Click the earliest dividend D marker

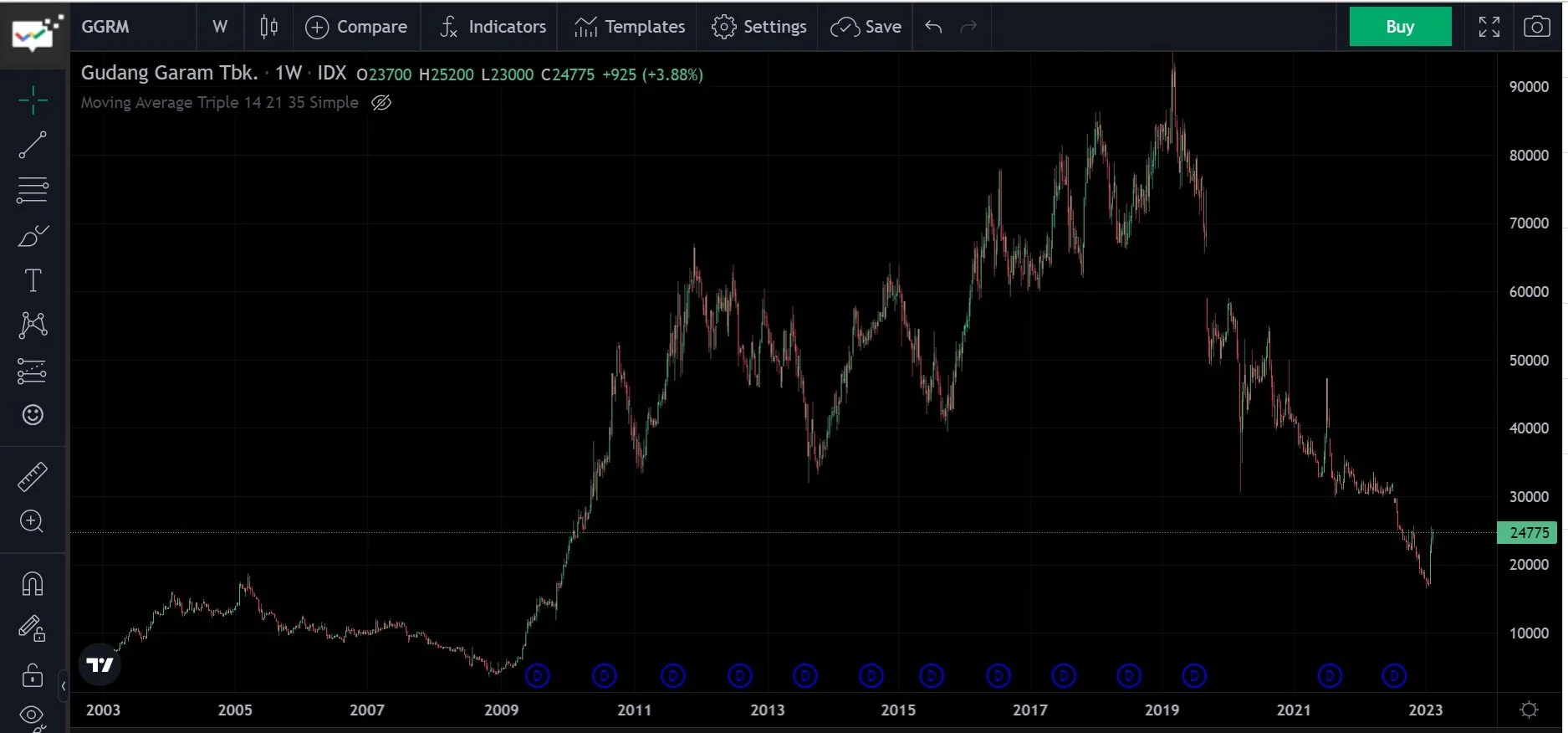click(x=538, y=675)
